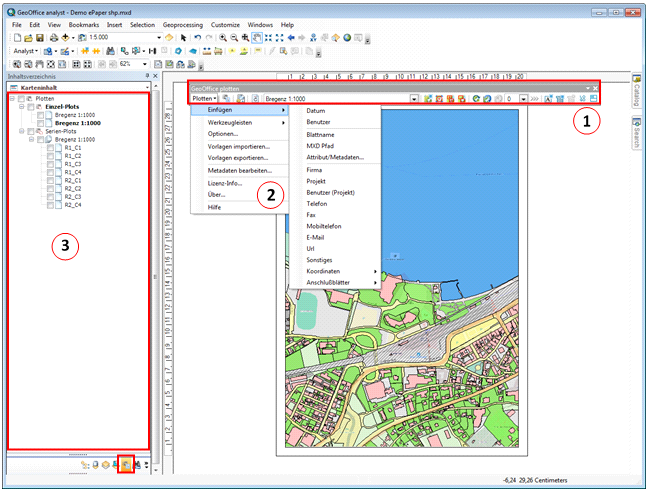Click the vertical Catalog side tab

click(636, 93)
